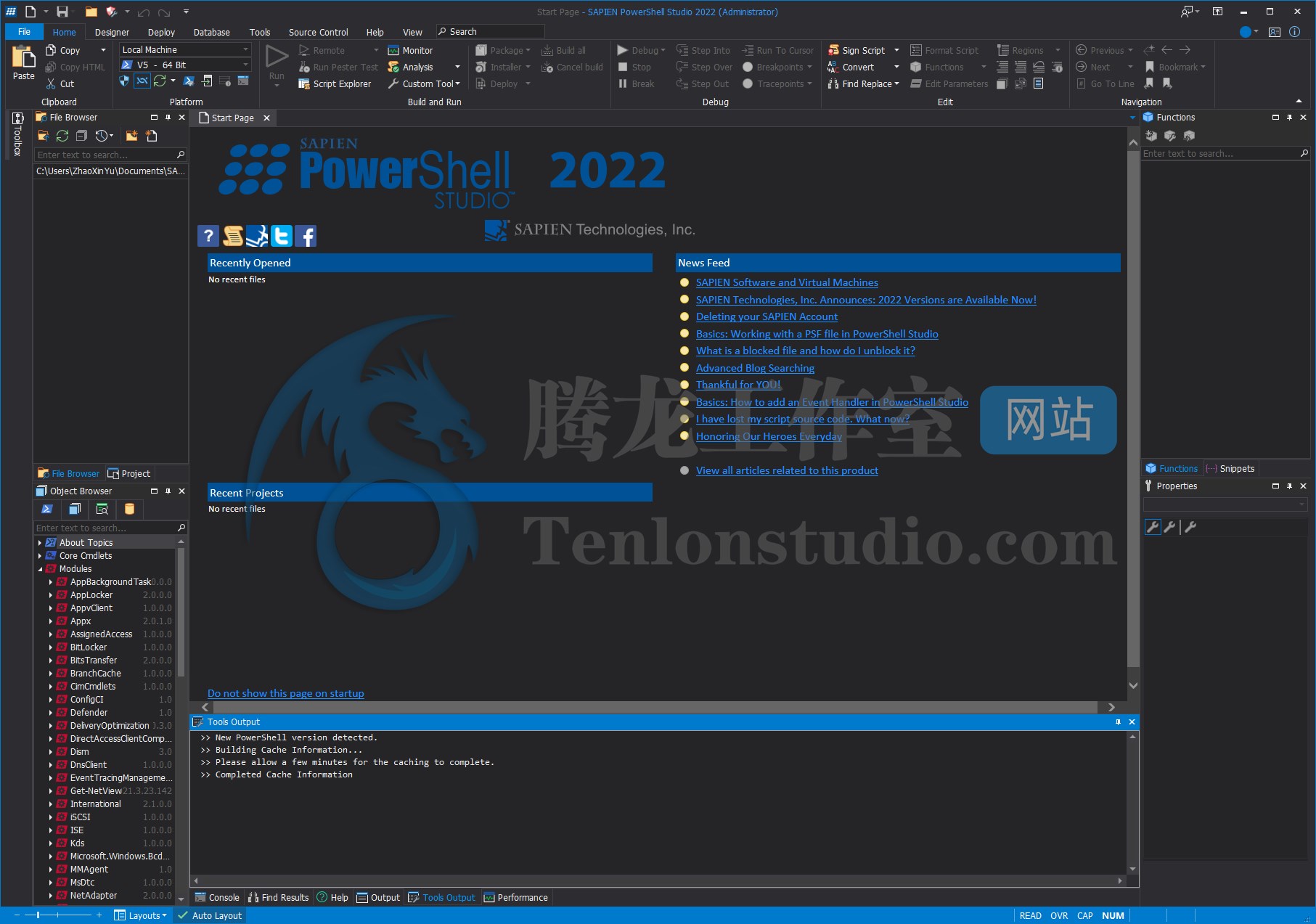1316x924 pixels.
Task: Open the Find Replace dropdown
Action: 896,83
